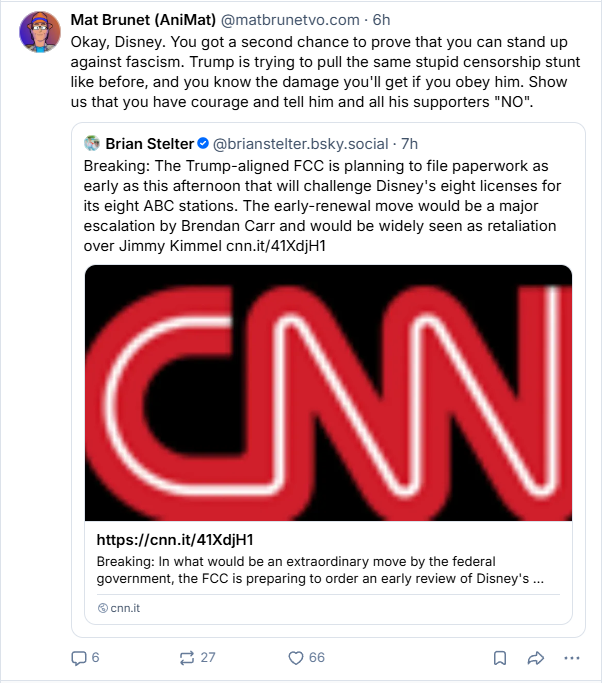Open the 6h post timestamp
The height and width of the screenshot is (683, 603).
[x=381, y=20]
